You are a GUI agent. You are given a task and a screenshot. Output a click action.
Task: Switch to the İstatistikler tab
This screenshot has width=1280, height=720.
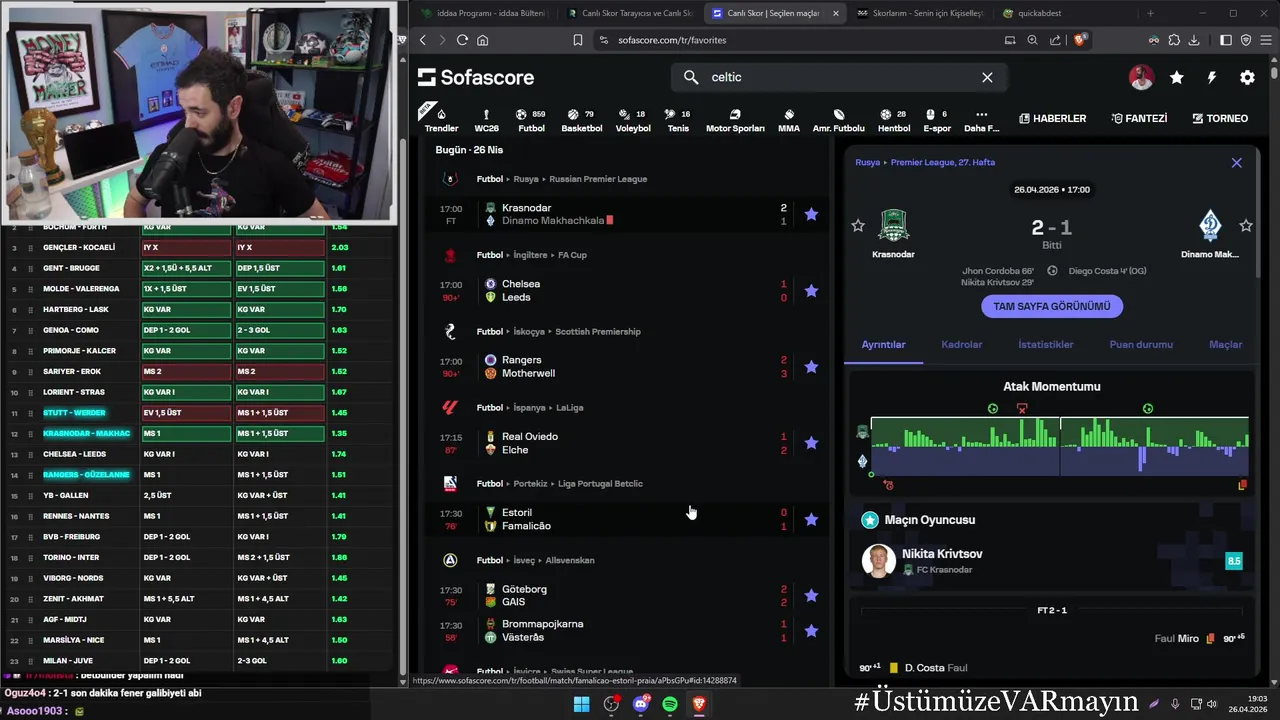[1045, 345]
